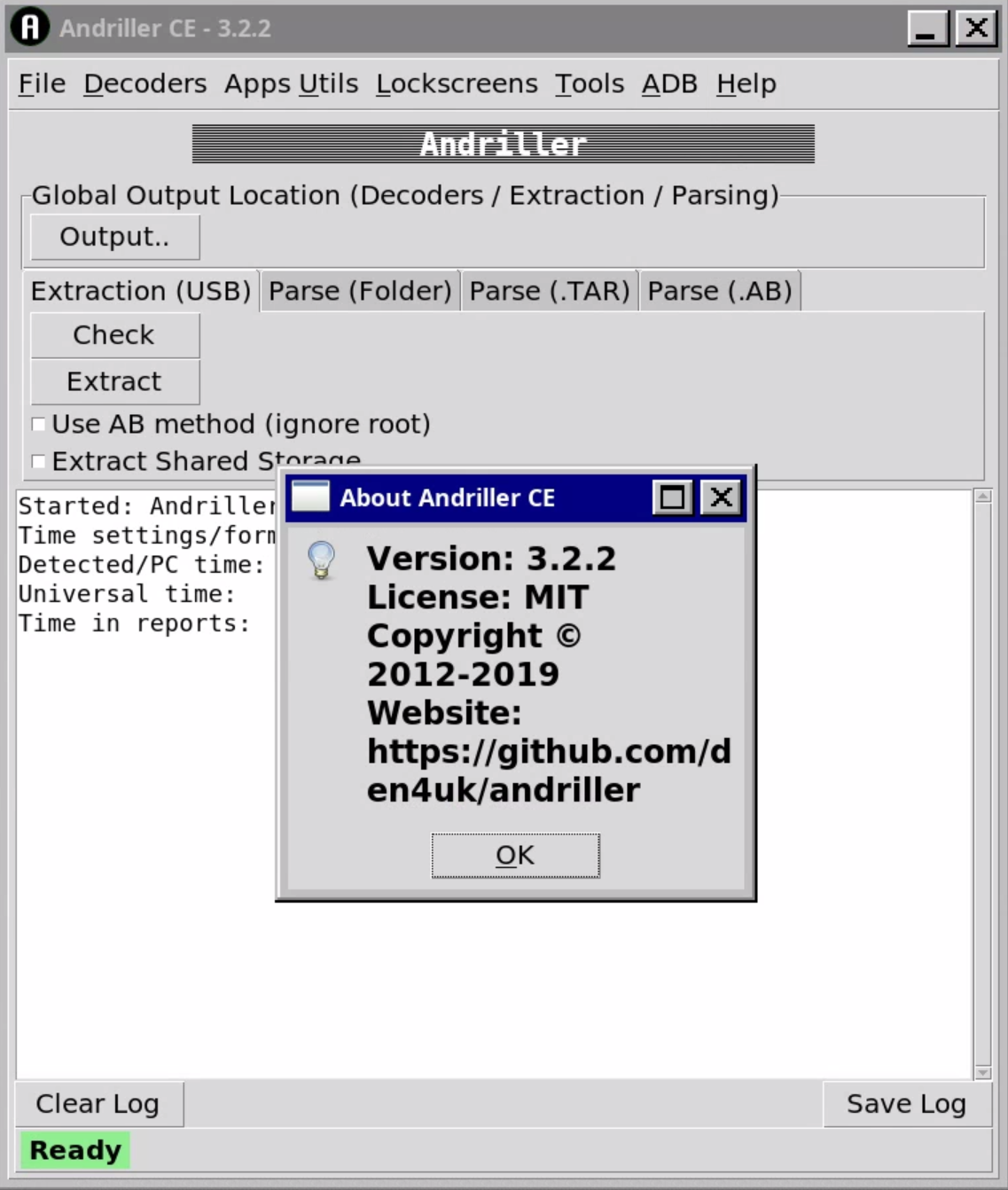Click the Check device button
1008x1190 pixels.
114,335
